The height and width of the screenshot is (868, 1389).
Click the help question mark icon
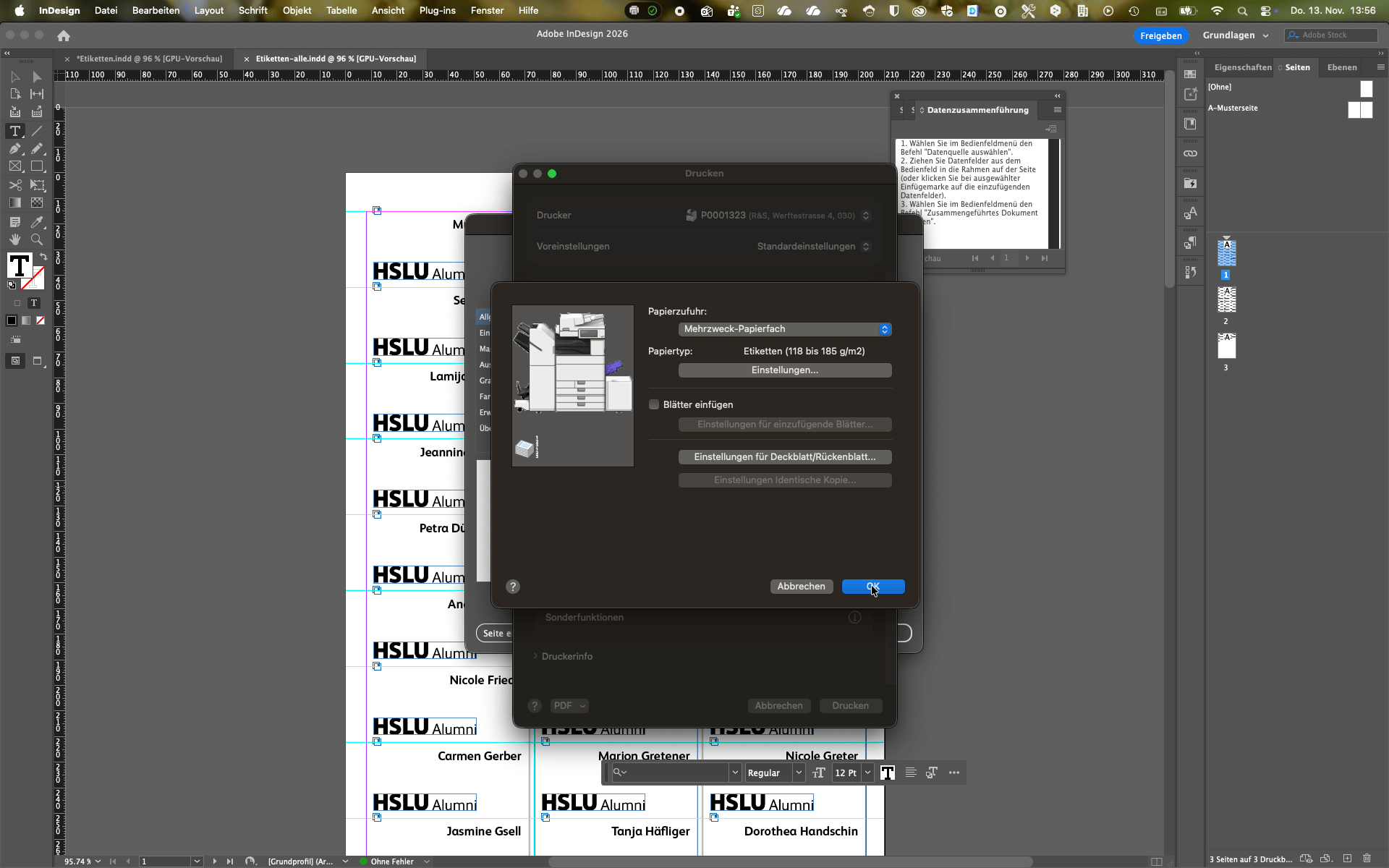point(513,587)
